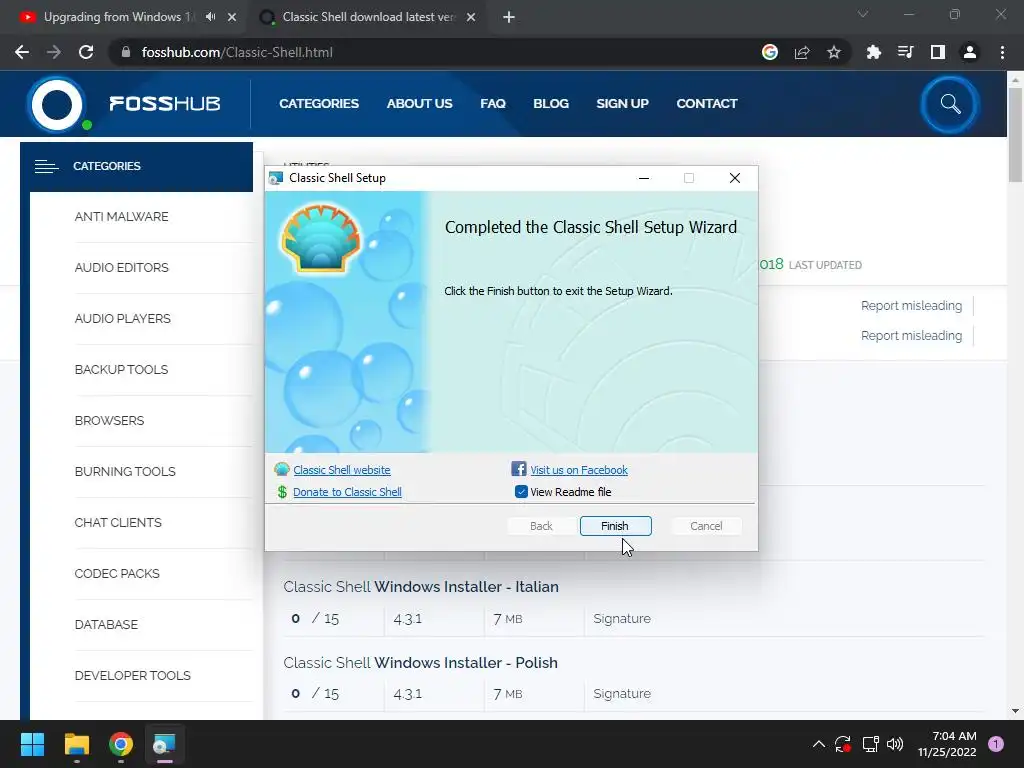Click the first Report misleading link
The image size is (1024, 768).
click(x=911, y=306)
